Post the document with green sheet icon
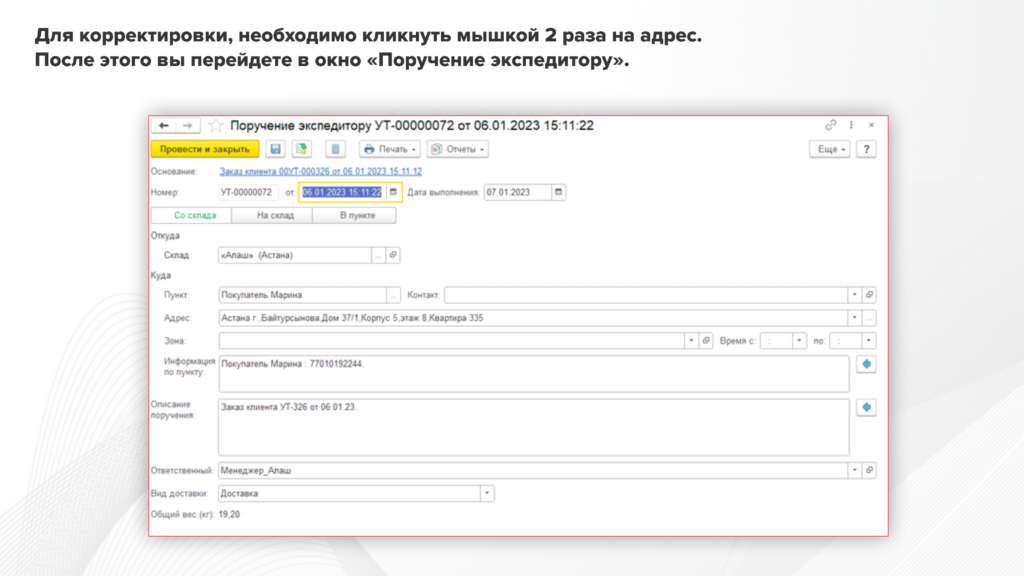The width and height of the screenshot is (1024, 576). [x=302, y=149]
